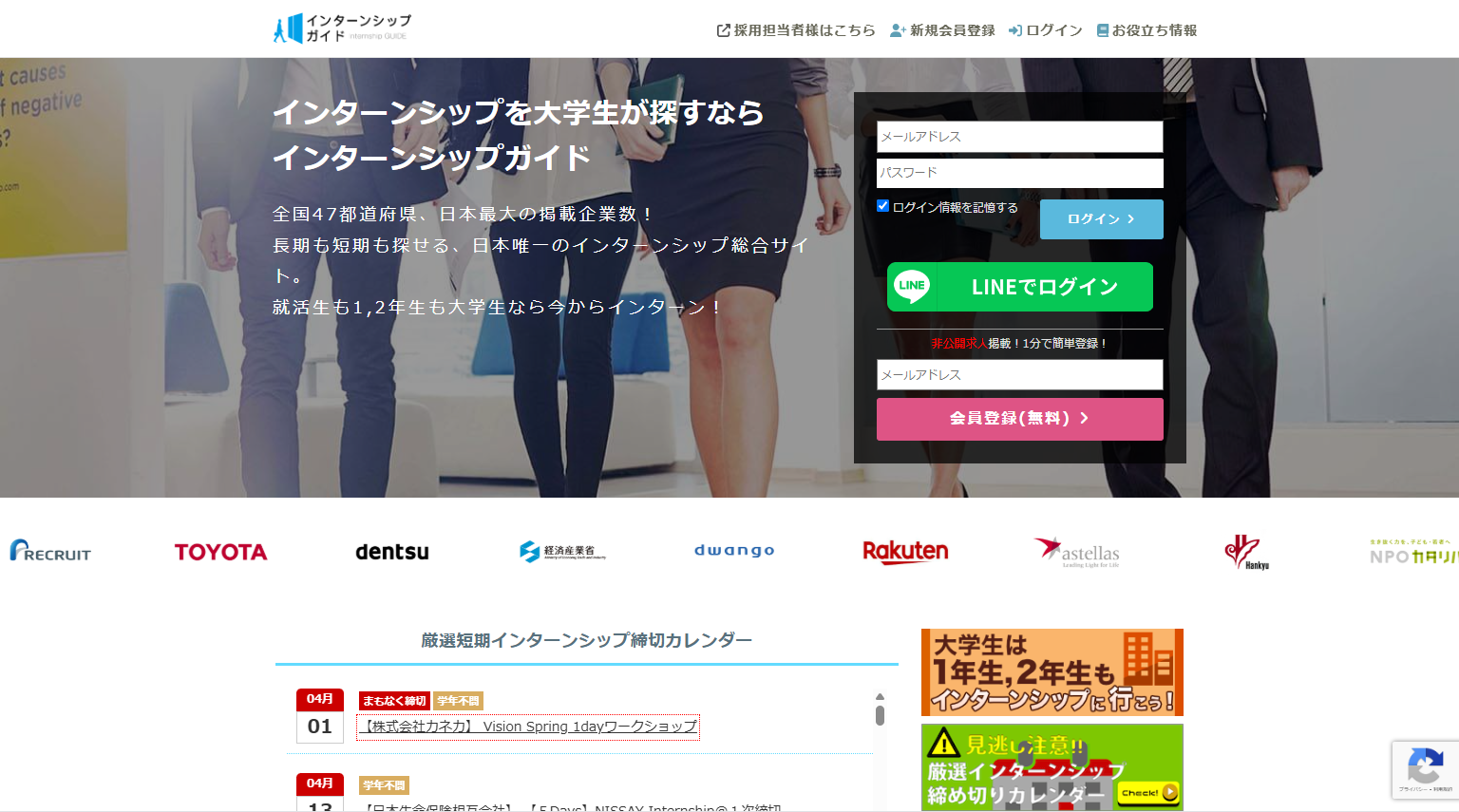Click the dentsu company logo
This screenshot has height=812, width=1459.
click(x=392, y=552)
